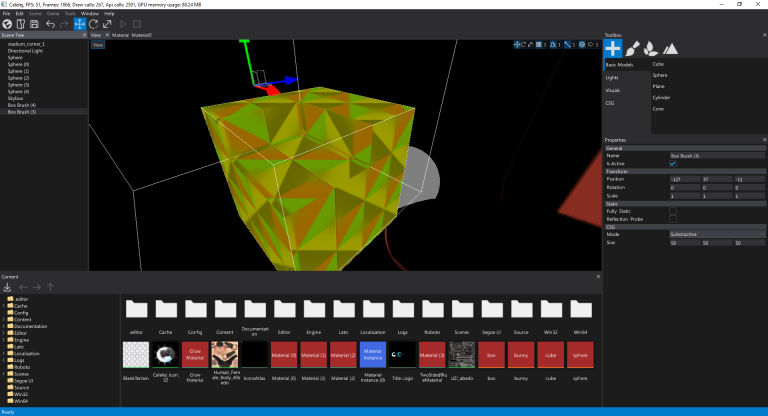Select the Scale gizmo tool
768x416 pixels.
tap(108, 24)
